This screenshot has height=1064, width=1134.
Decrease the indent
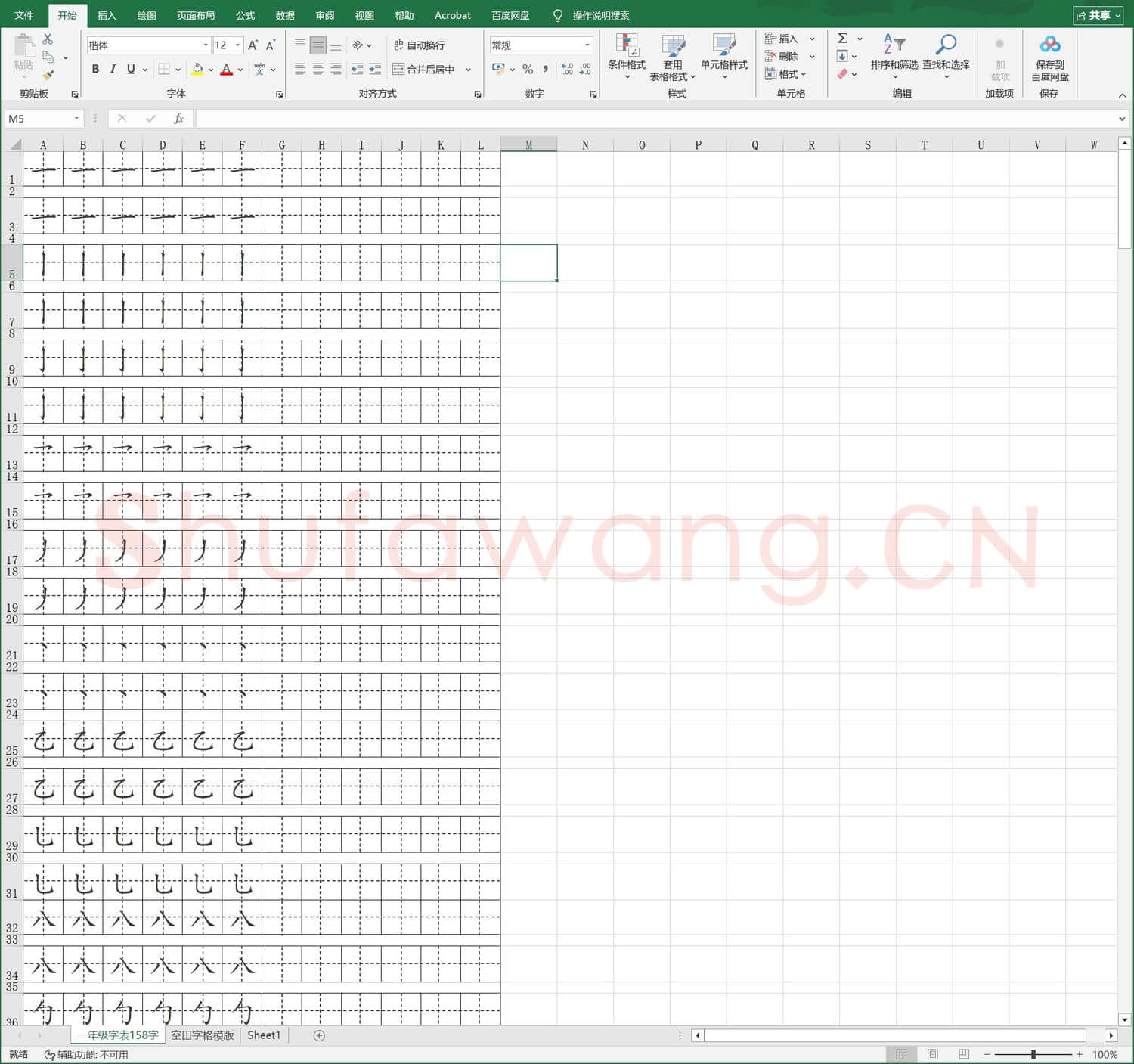(357, 69)
